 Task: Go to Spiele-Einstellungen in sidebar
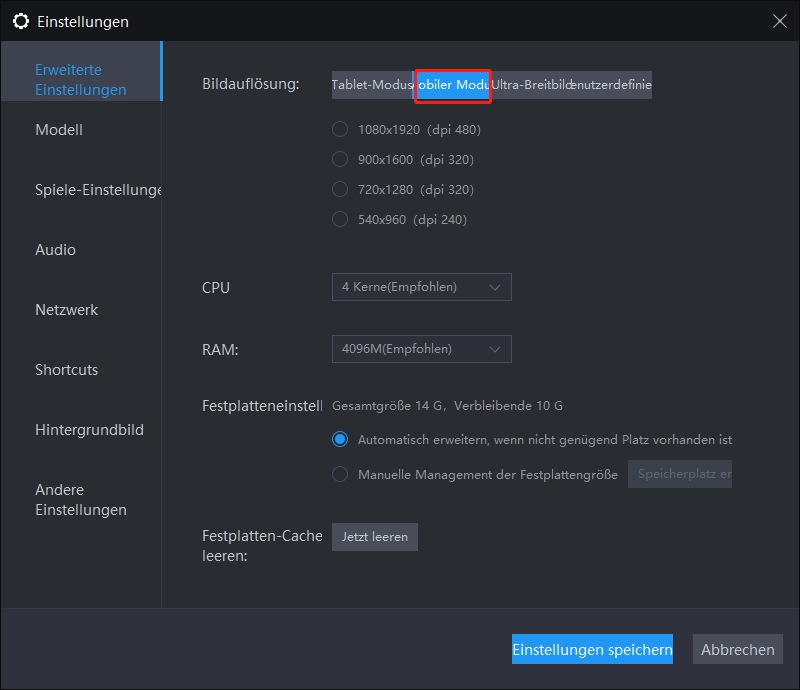tap(97, 190)
